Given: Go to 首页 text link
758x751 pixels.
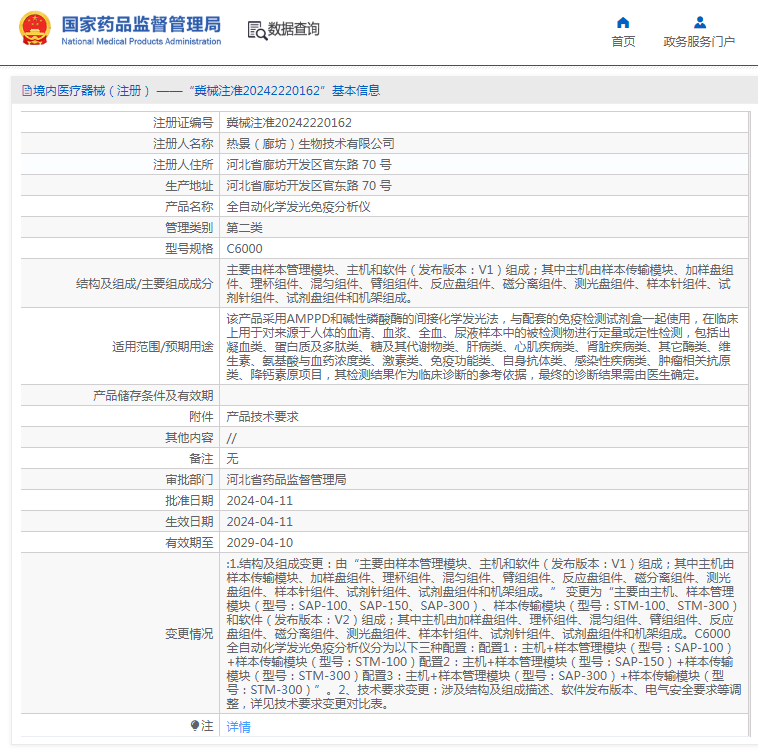Looking at the screenshot, I should (623, 42).
